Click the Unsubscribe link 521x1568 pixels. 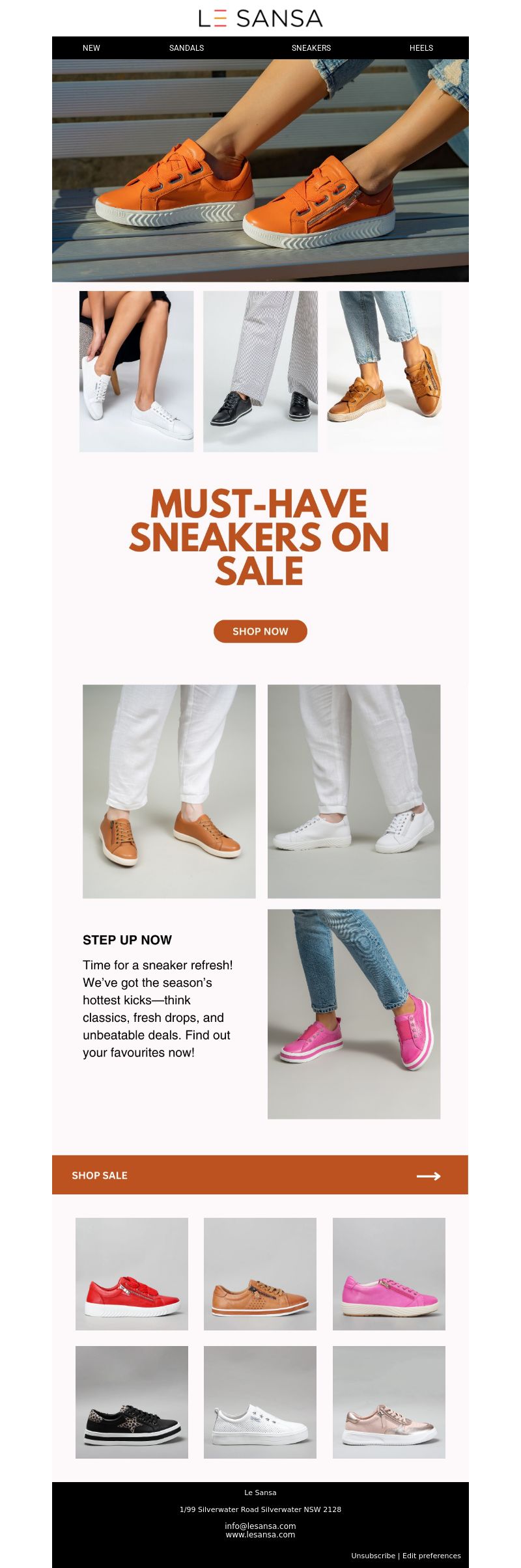pos(373,1556)
